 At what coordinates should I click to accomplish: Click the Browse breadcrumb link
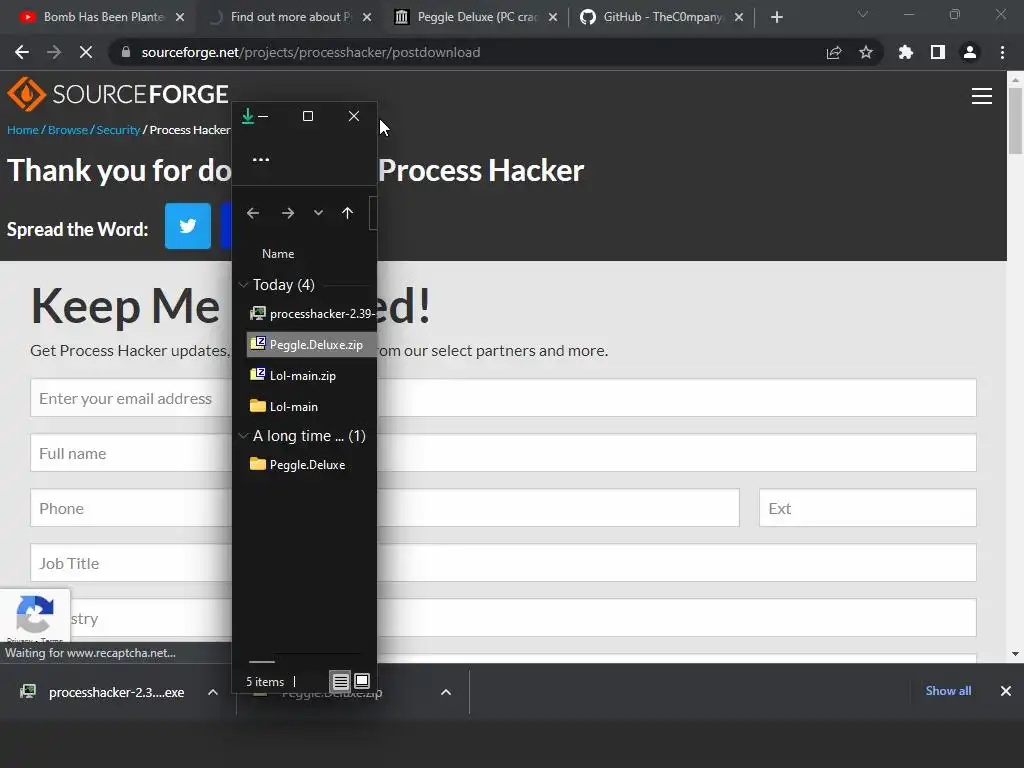pos(68,130)
